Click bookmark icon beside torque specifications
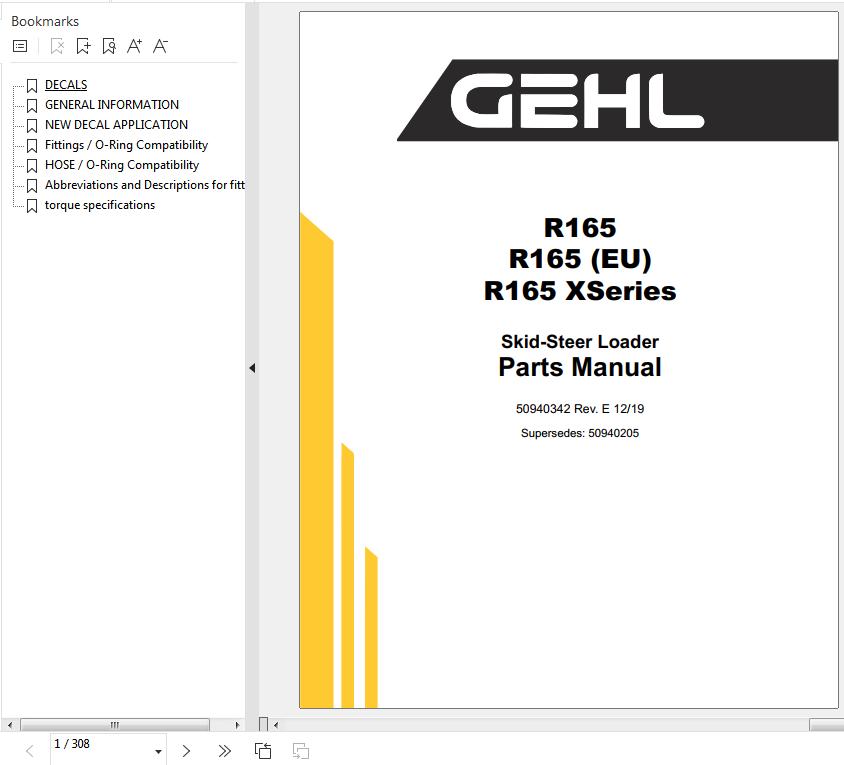844x765 pixels. 32,206
